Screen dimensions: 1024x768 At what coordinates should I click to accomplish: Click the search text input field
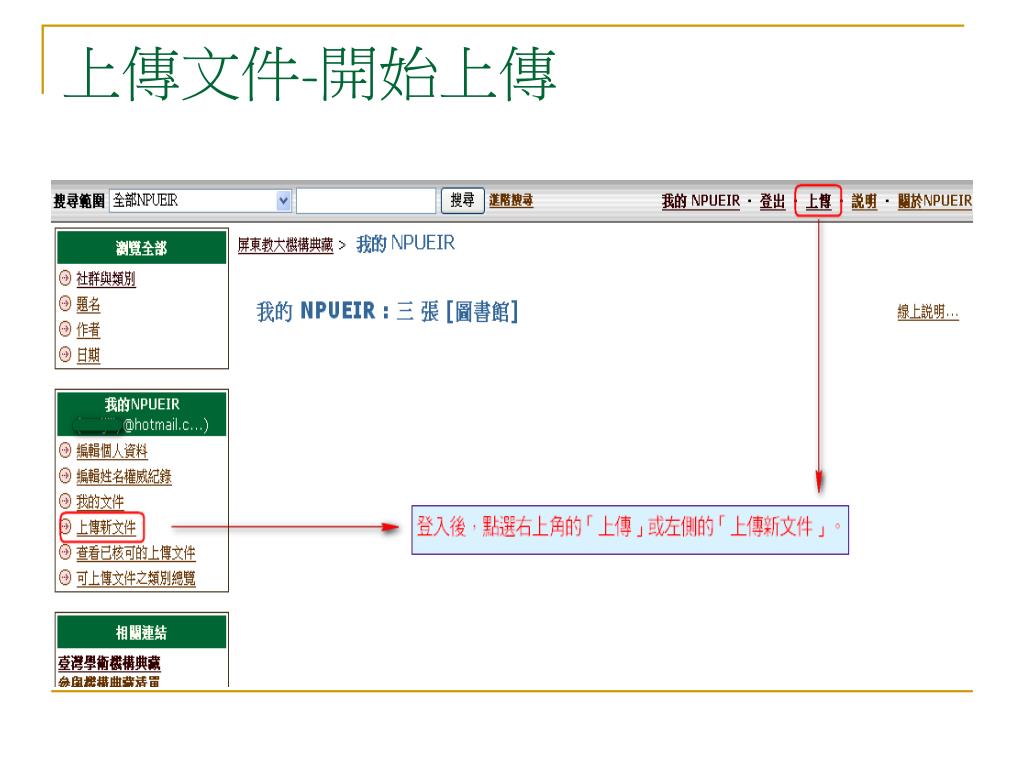point(366,200)
